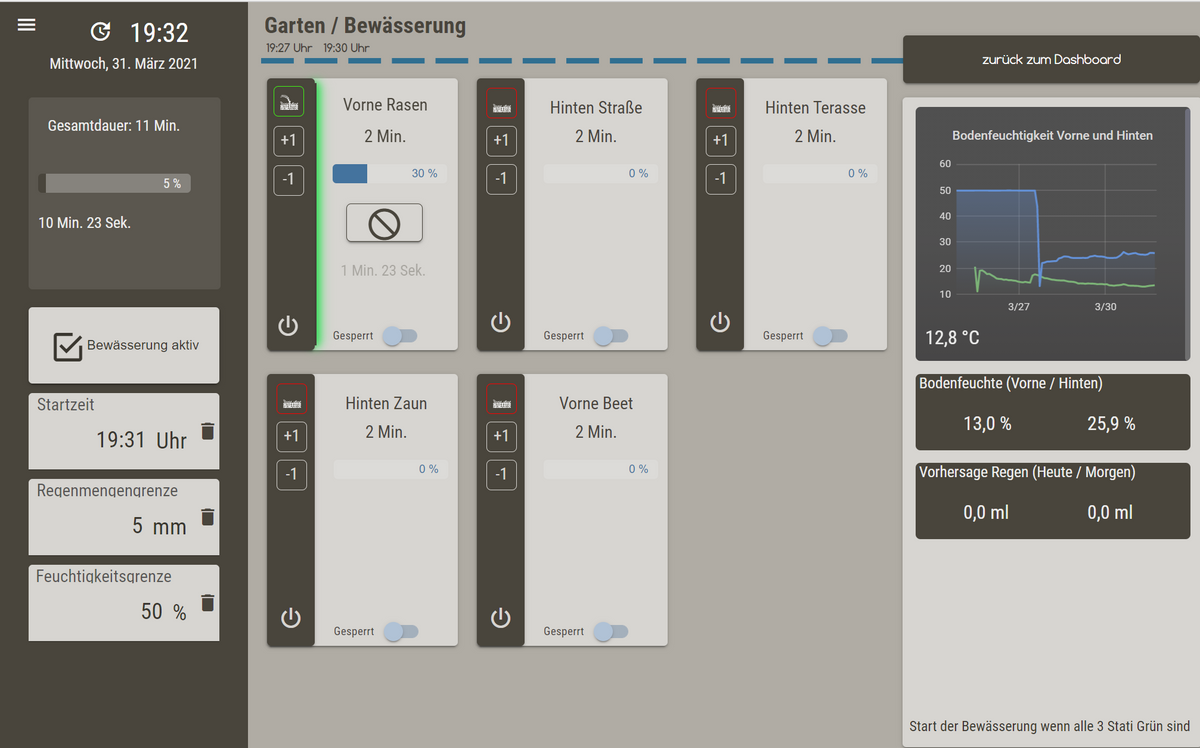Click the Garten / Bewässerung page title

[365, 25]
